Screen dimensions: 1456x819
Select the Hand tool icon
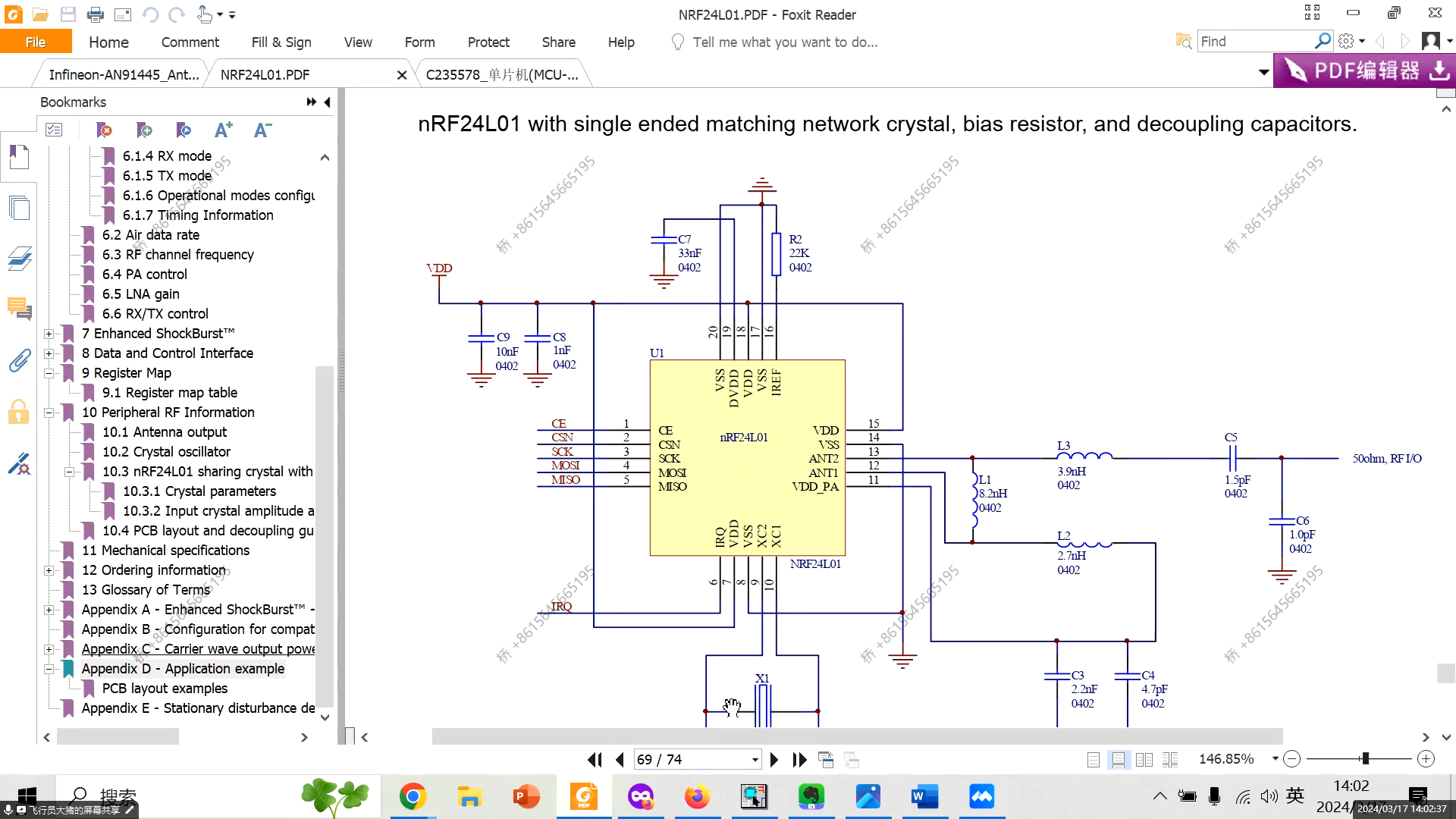[x=204, y=14]
